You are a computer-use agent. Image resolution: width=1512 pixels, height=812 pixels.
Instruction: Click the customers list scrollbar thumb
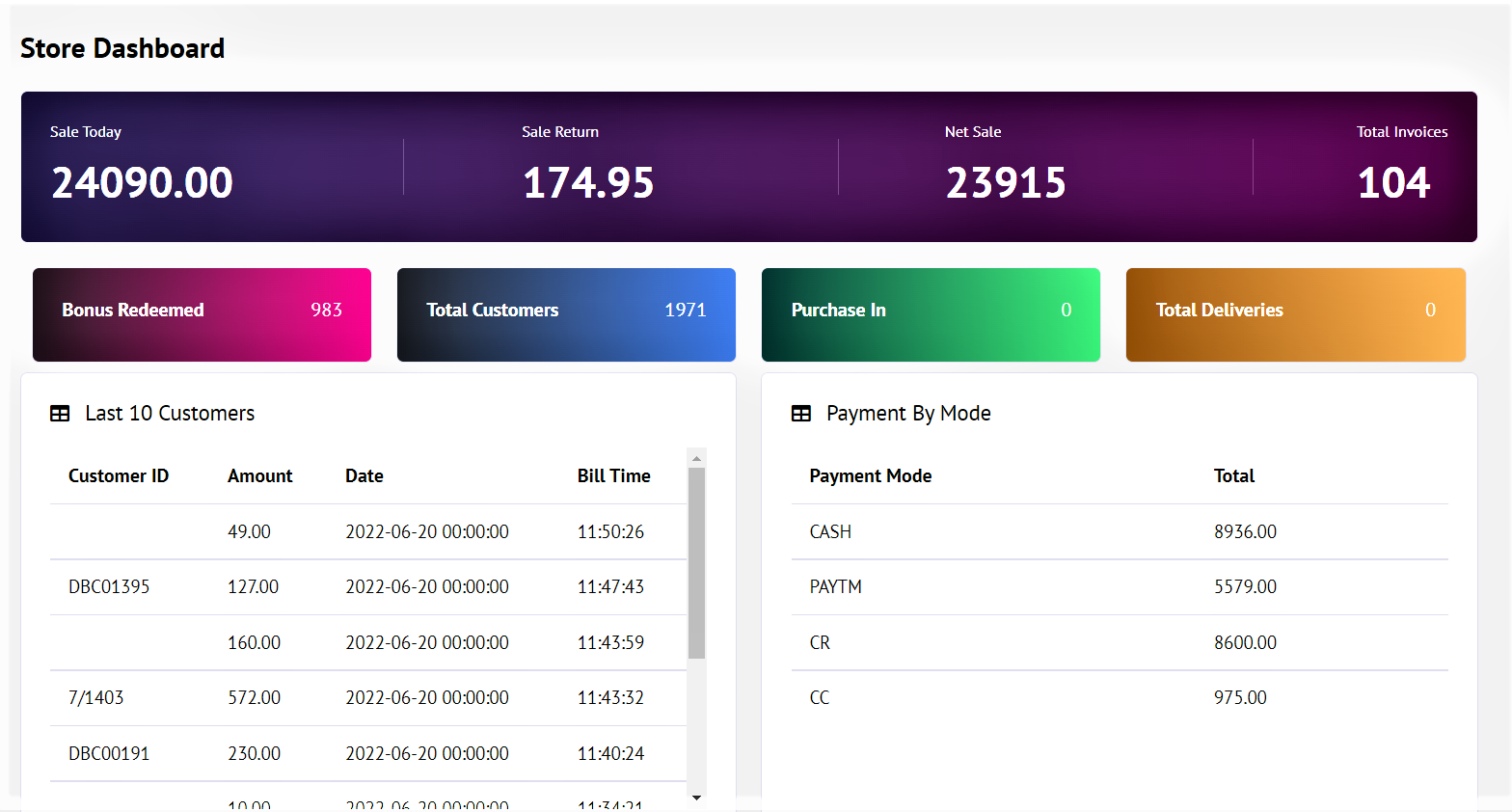(x=696, y=563)
